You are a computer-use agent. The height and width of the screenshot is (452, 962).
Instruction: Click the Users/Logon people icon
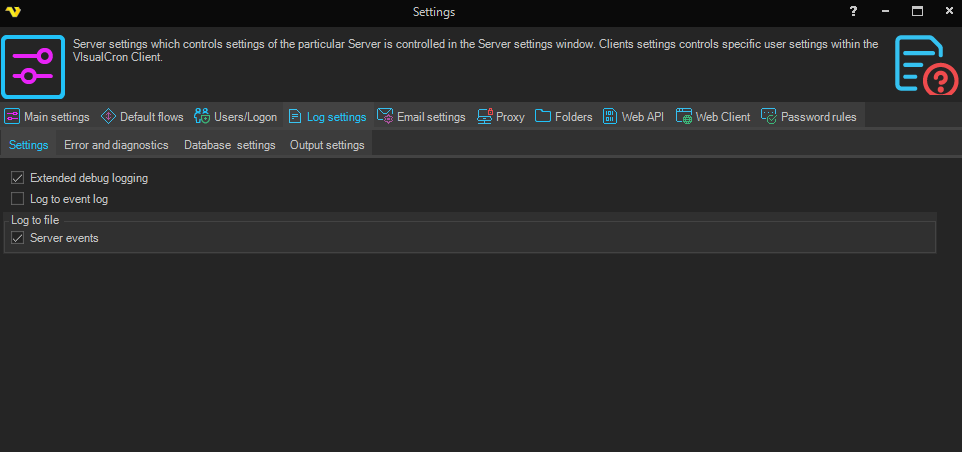coord(202,117)
